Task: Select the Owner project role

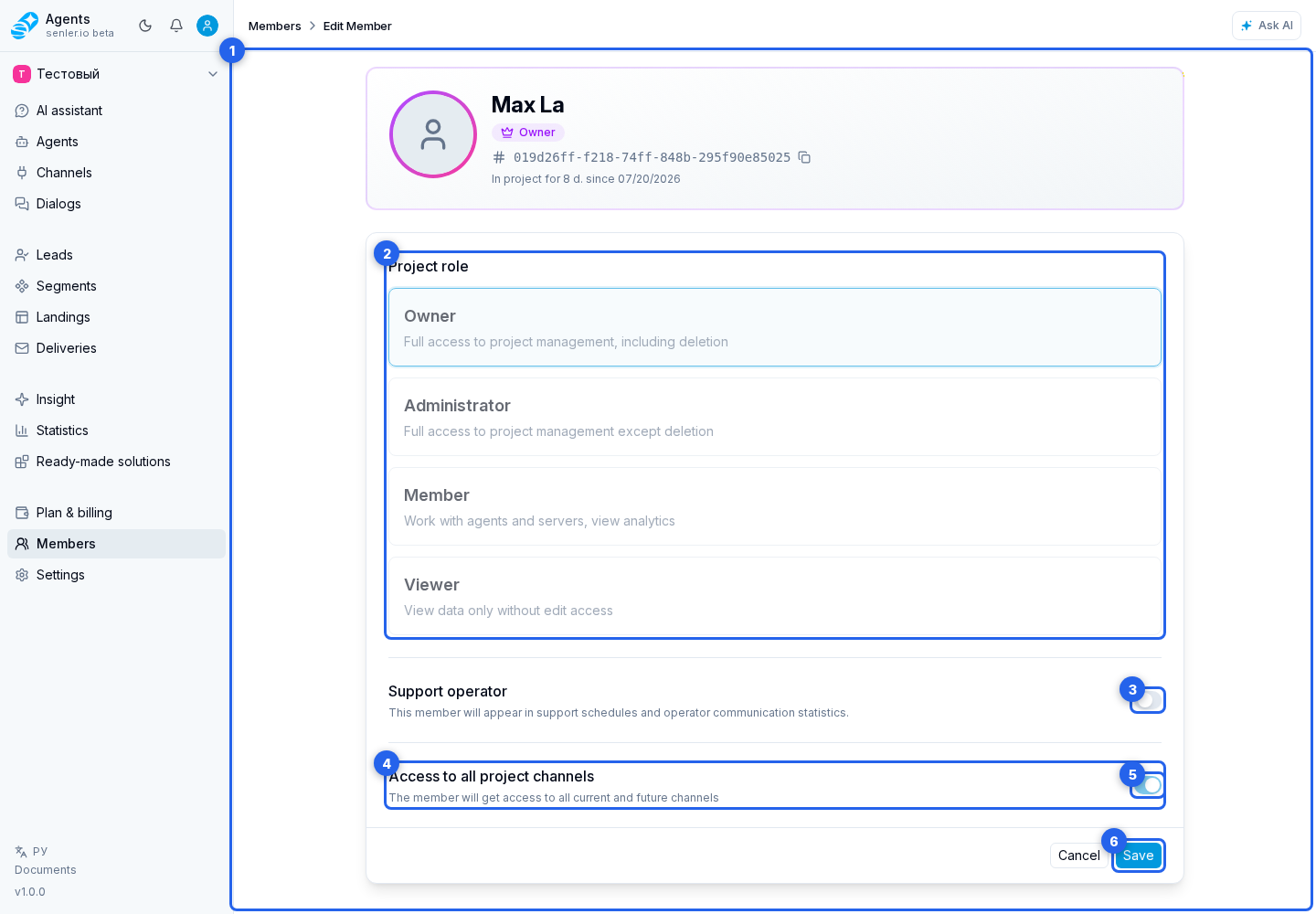Action: (775, 327)
